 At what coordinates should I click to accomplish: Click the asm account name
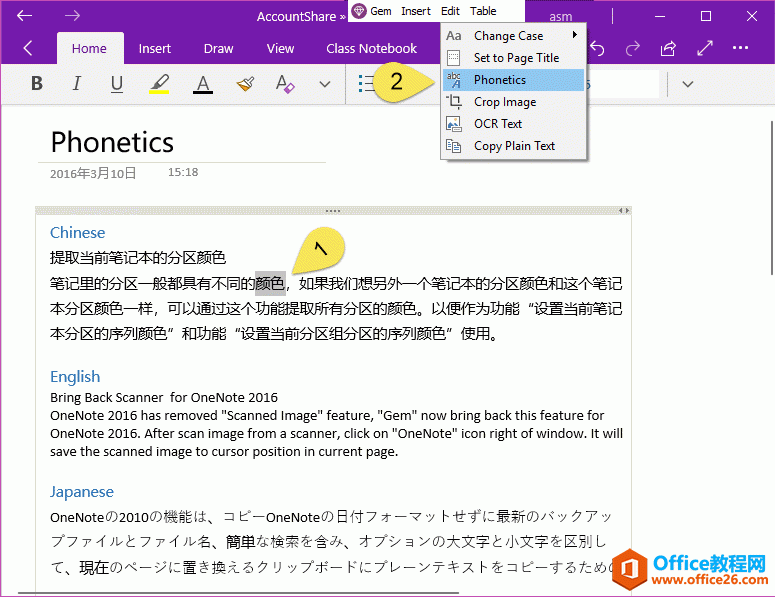(x=560, y=16)
